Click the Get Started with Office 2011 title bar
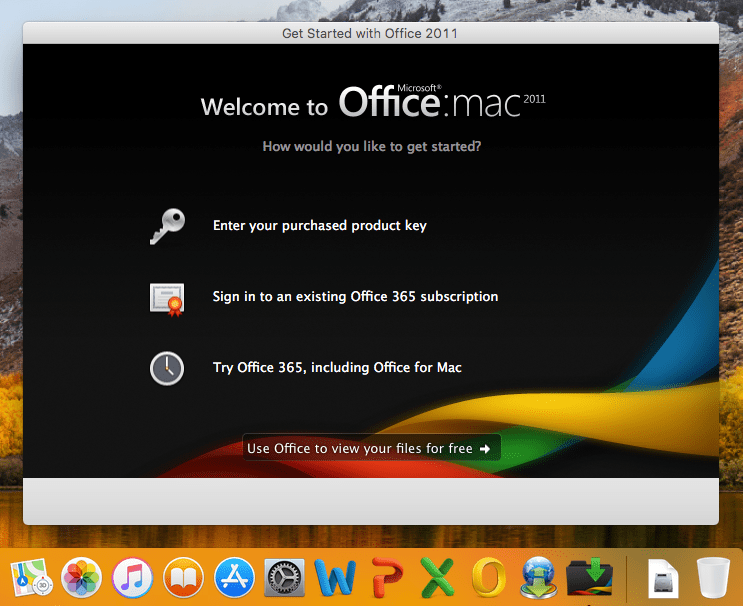Image resolution: width=743 pixels, height=606 pixels. (x=371, y=33)
